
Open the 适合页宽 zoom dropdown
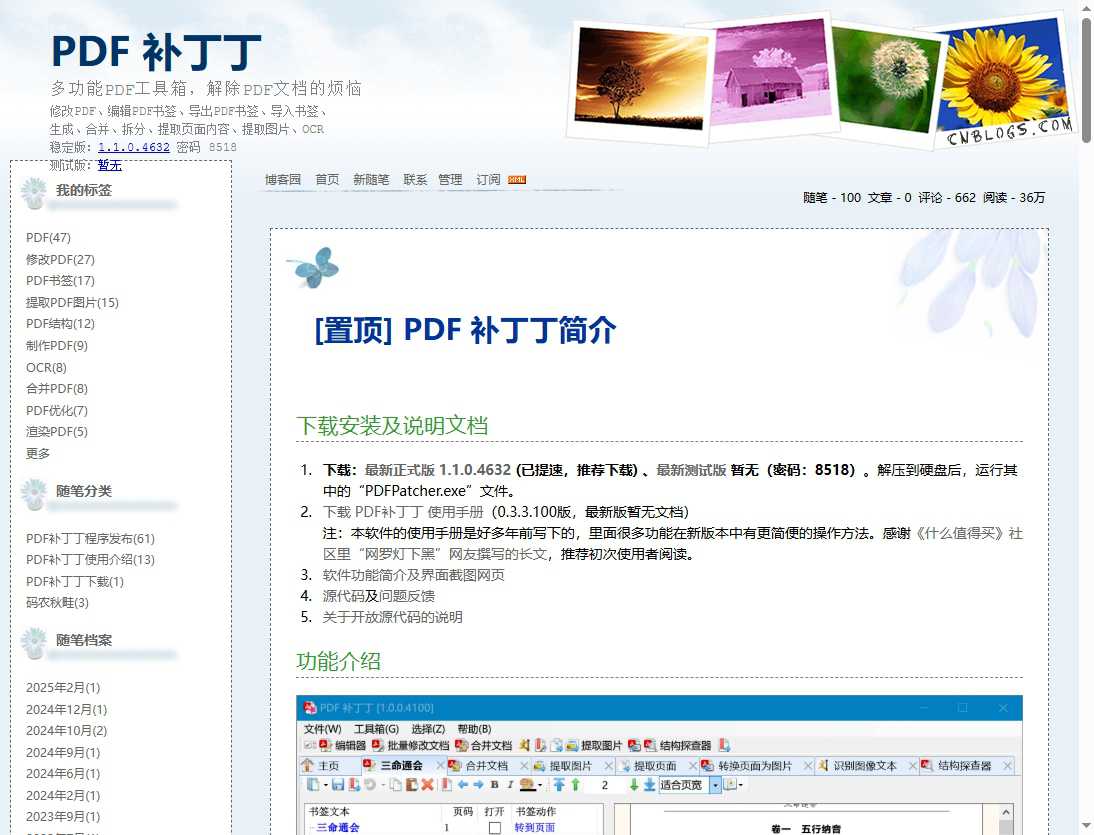(x=716, y=786)
